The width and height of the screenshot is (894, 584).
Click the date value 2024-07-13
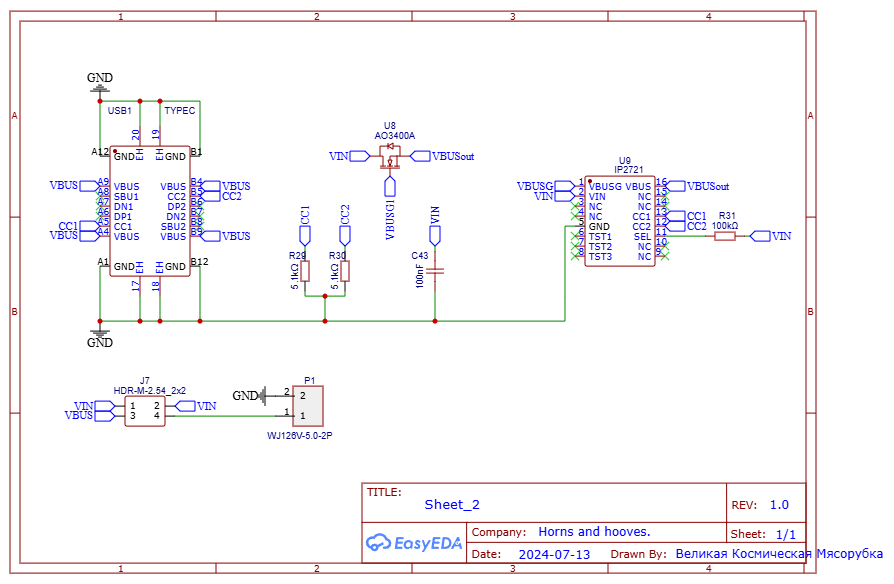click(555, 554)
